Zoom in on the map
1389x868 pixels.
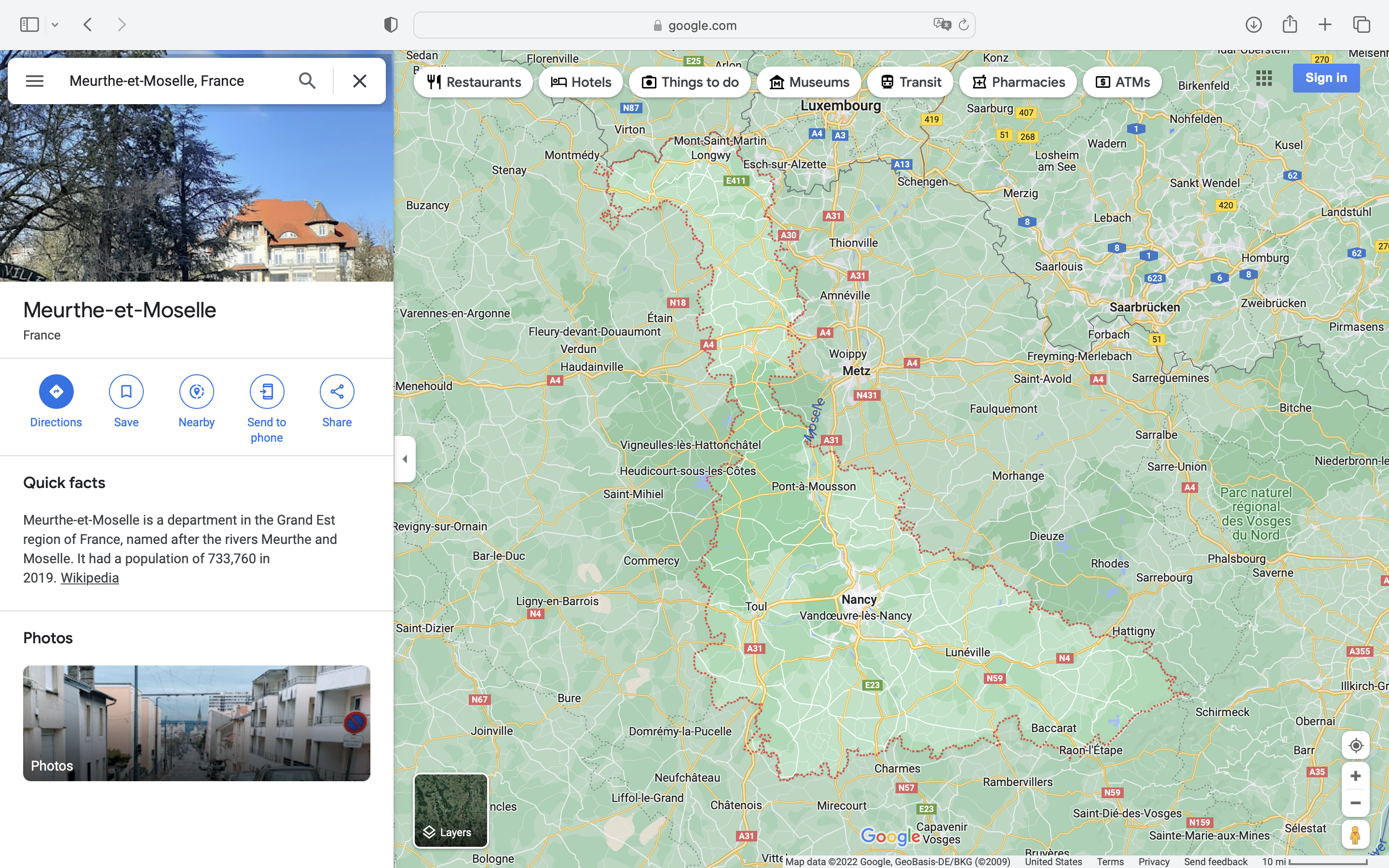1355,776
